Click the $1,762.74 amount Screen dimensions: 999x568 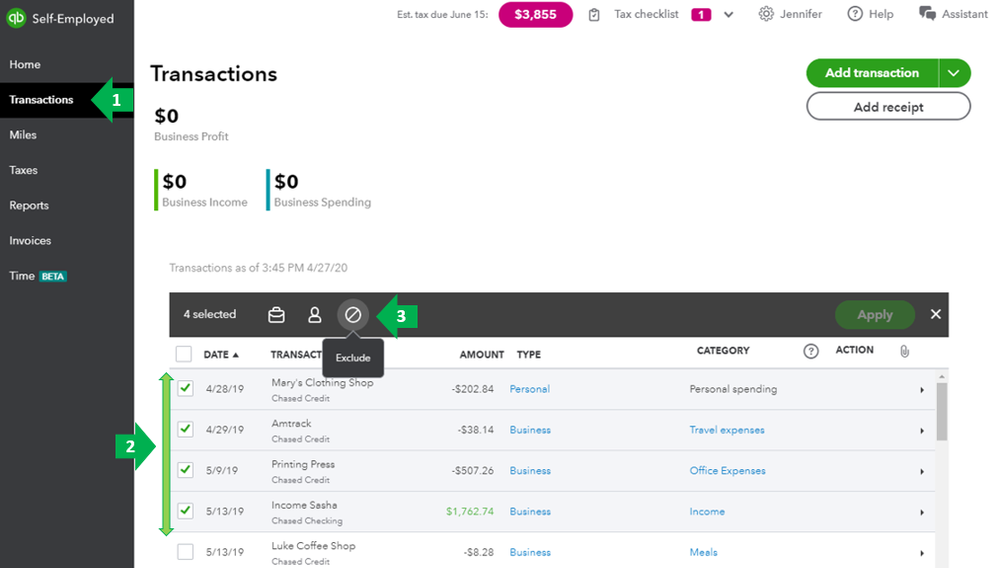tap(470, 511)
